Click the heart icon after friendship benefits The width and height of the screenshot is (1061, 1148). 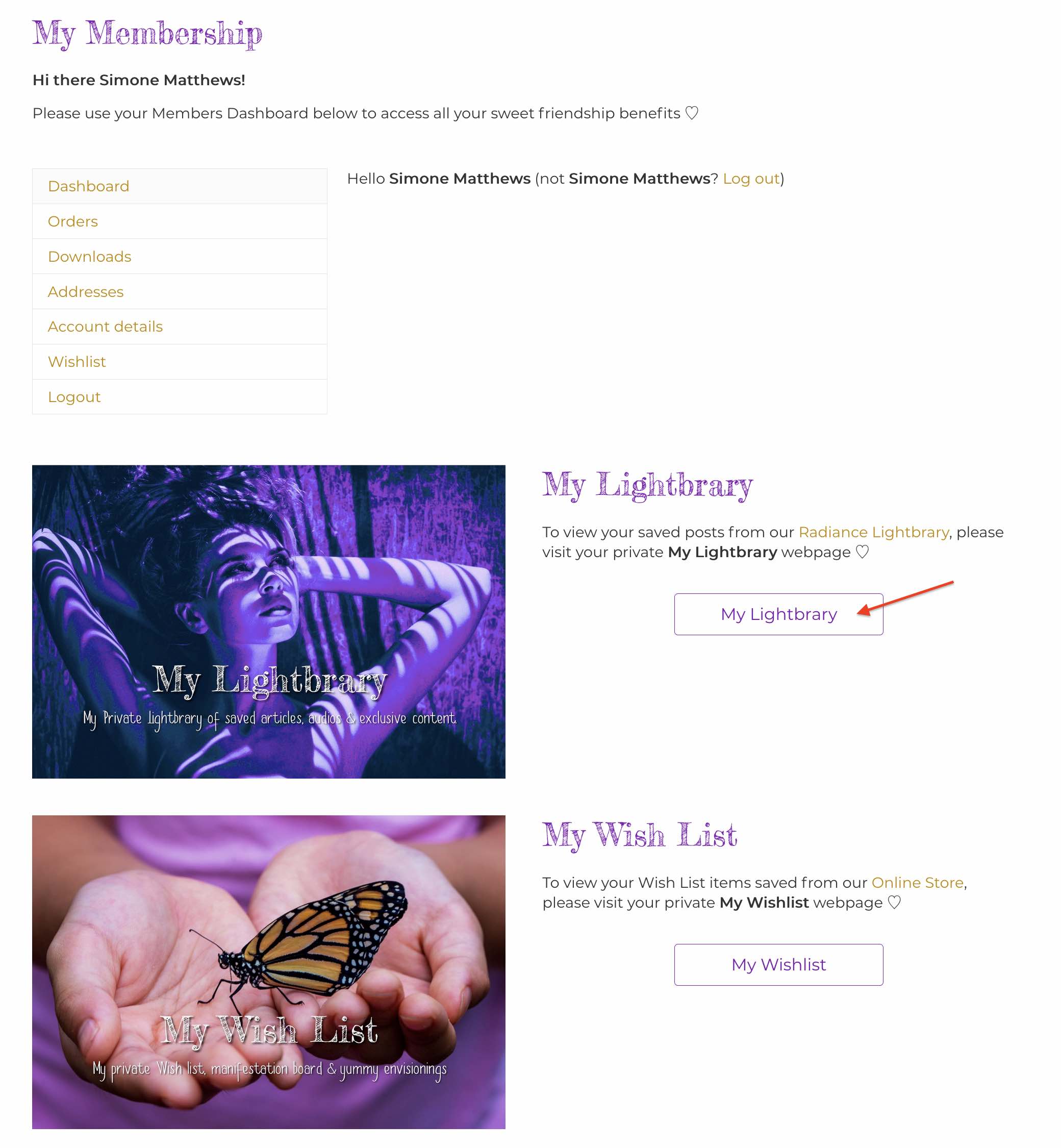tap(692, 113)
